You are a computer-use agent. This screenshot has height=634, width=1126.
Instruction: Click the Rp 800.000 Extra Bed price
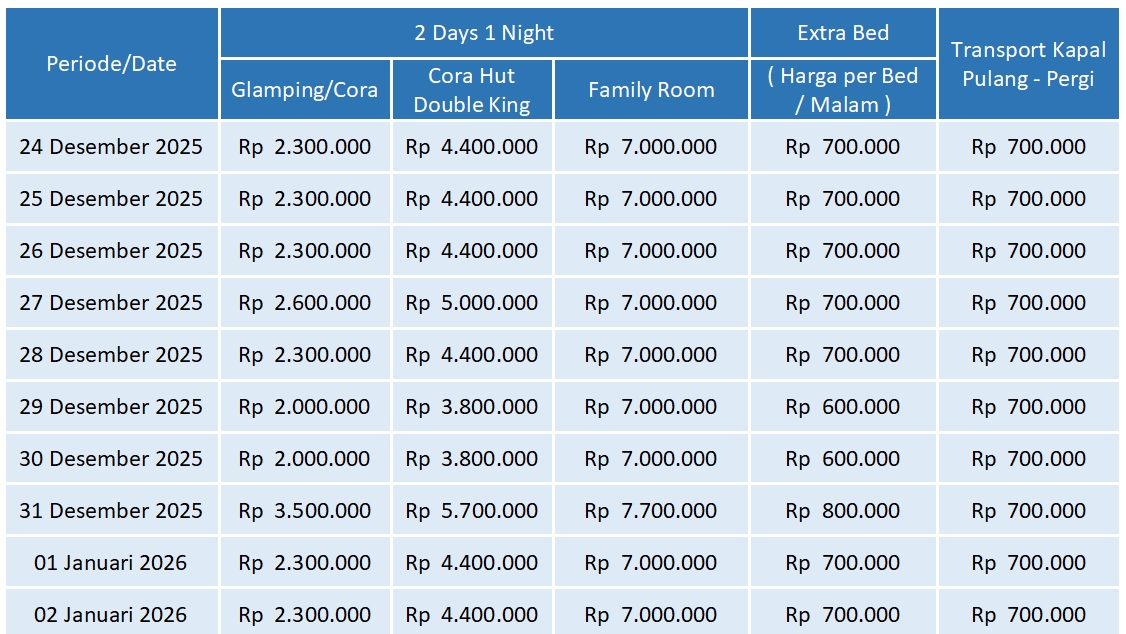tap(843, 511)
